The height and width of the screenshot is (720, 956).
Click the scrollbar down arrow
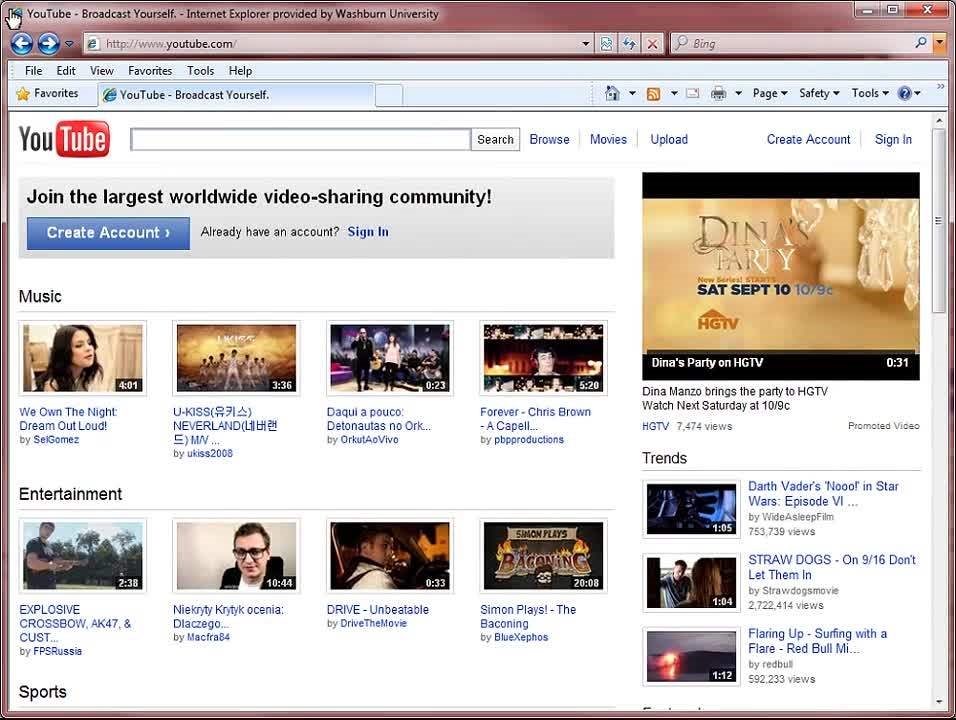pyautogui.click(x=939, y=702)
